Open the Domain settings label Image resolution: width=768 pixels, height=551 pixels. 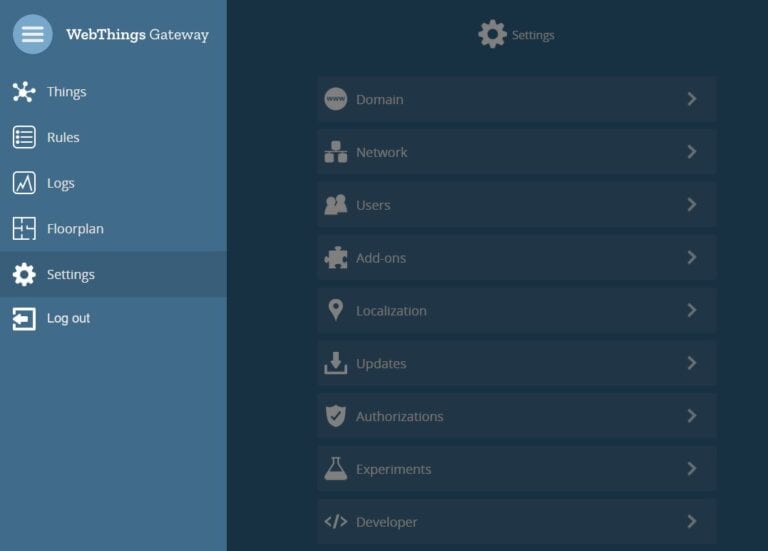tap(380, 100)
